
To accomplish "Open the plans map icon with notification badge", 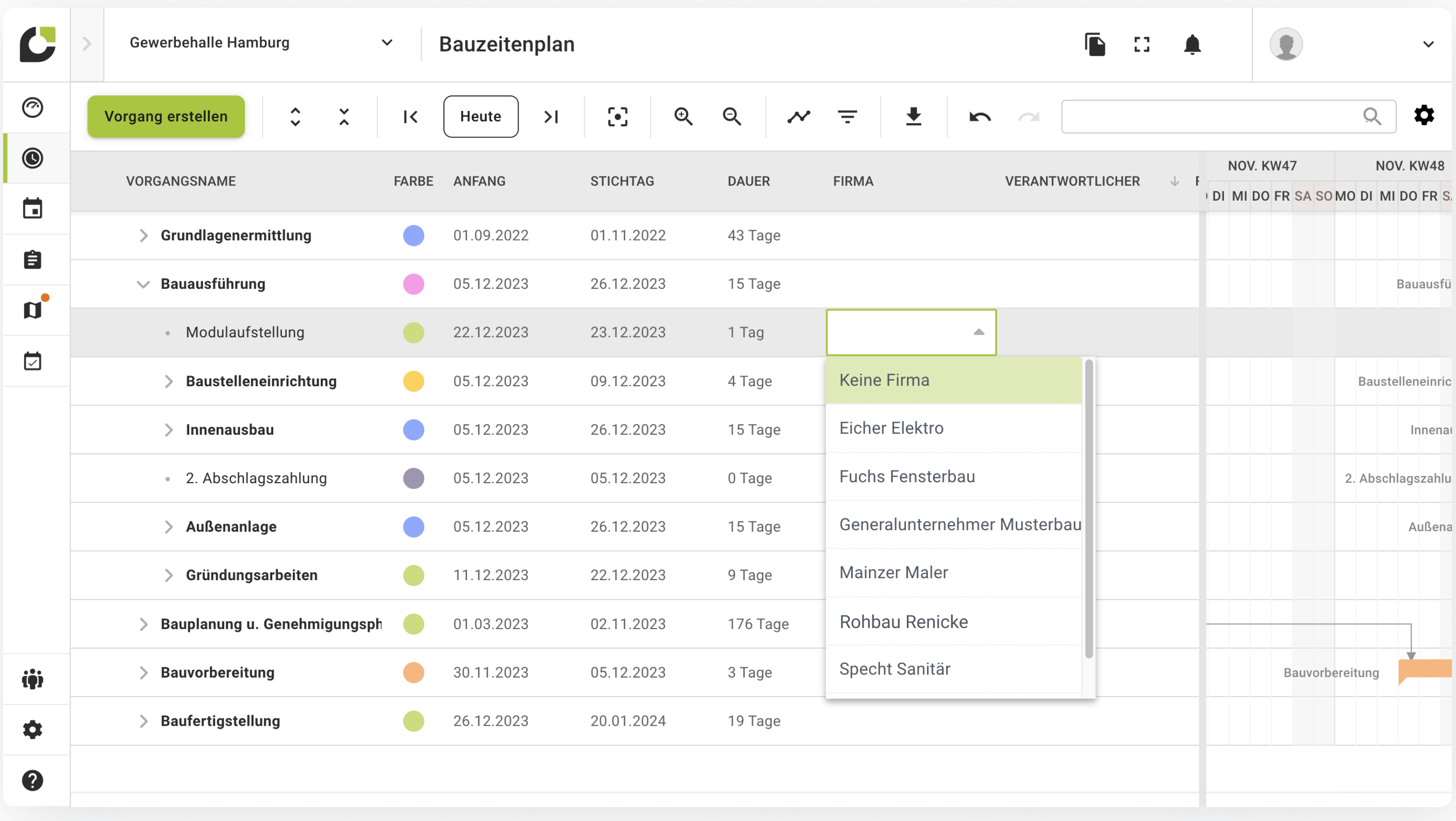I will pos(32,309).
